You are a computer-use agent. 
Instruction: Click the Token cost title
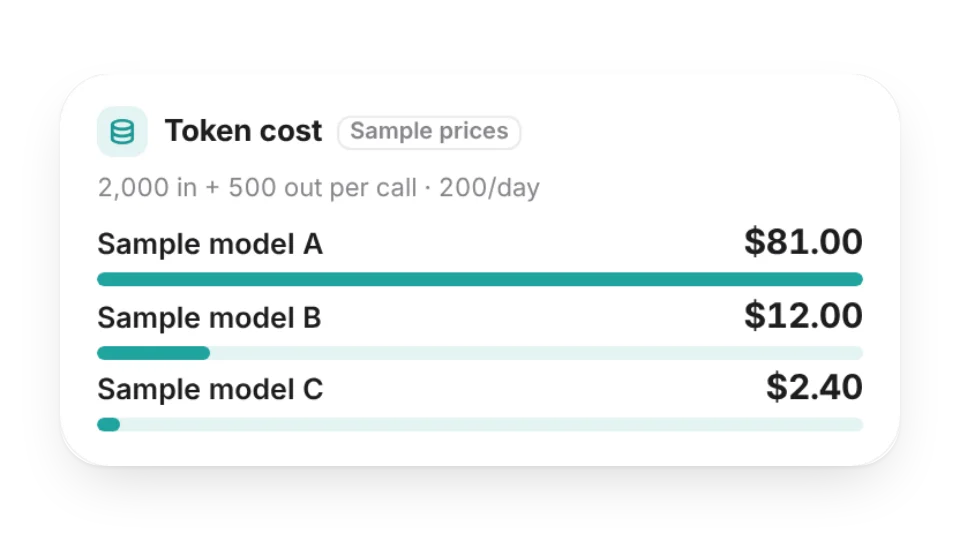tap(243, 131)
